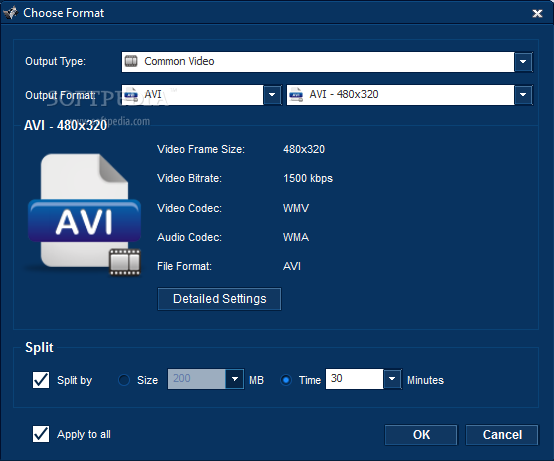
Task: Click the Audio Codec label
Action: (189, 237)
